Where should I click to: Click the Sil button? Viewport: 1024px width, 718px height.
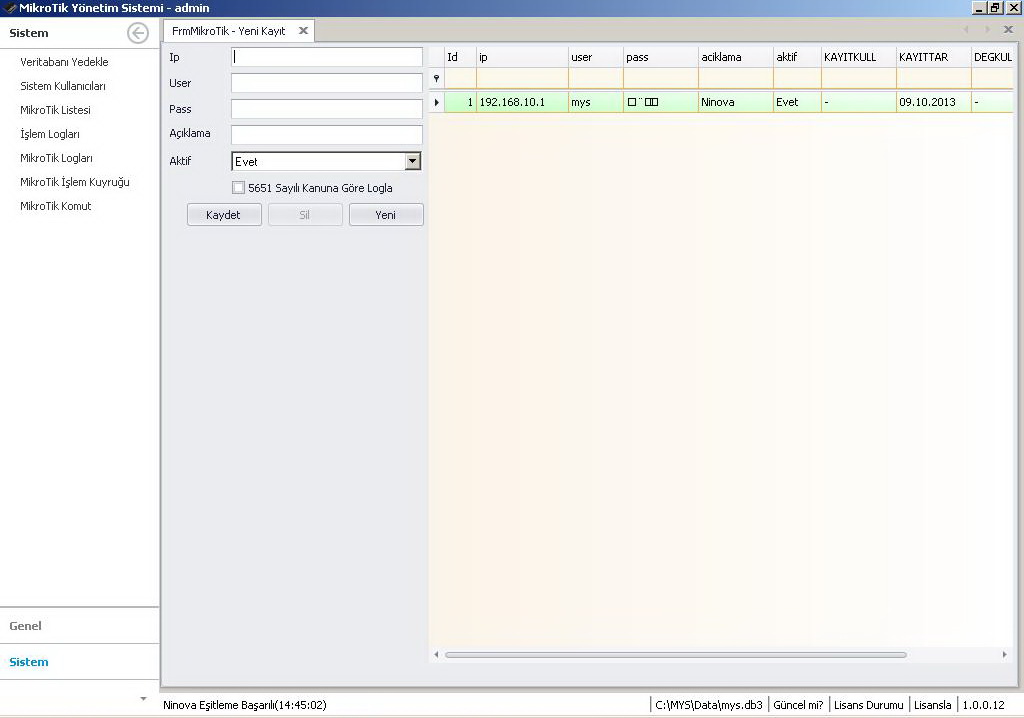[x=305, y=215]
